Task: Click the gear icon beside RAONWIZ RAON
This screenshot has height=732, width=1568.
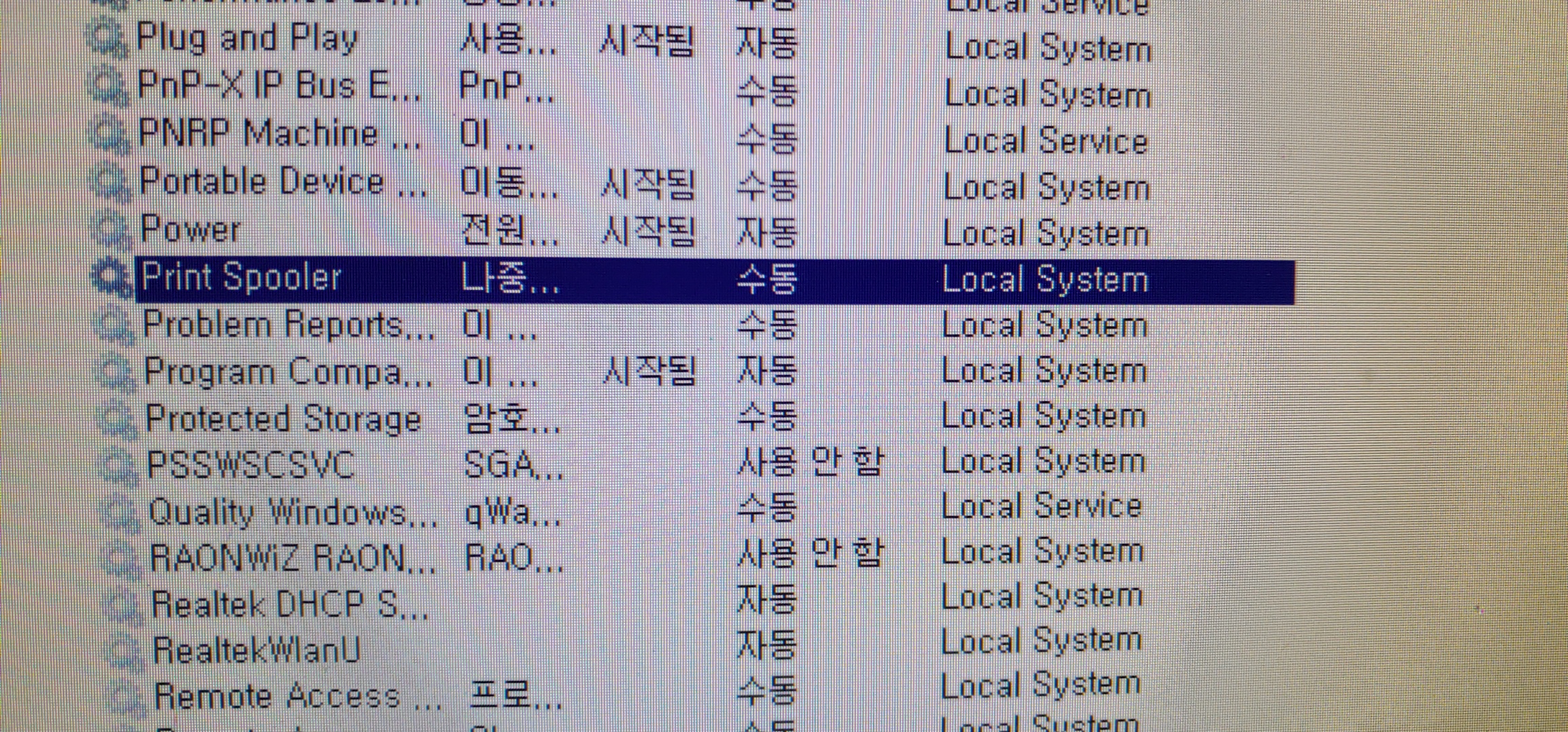Action: [122, 558]
